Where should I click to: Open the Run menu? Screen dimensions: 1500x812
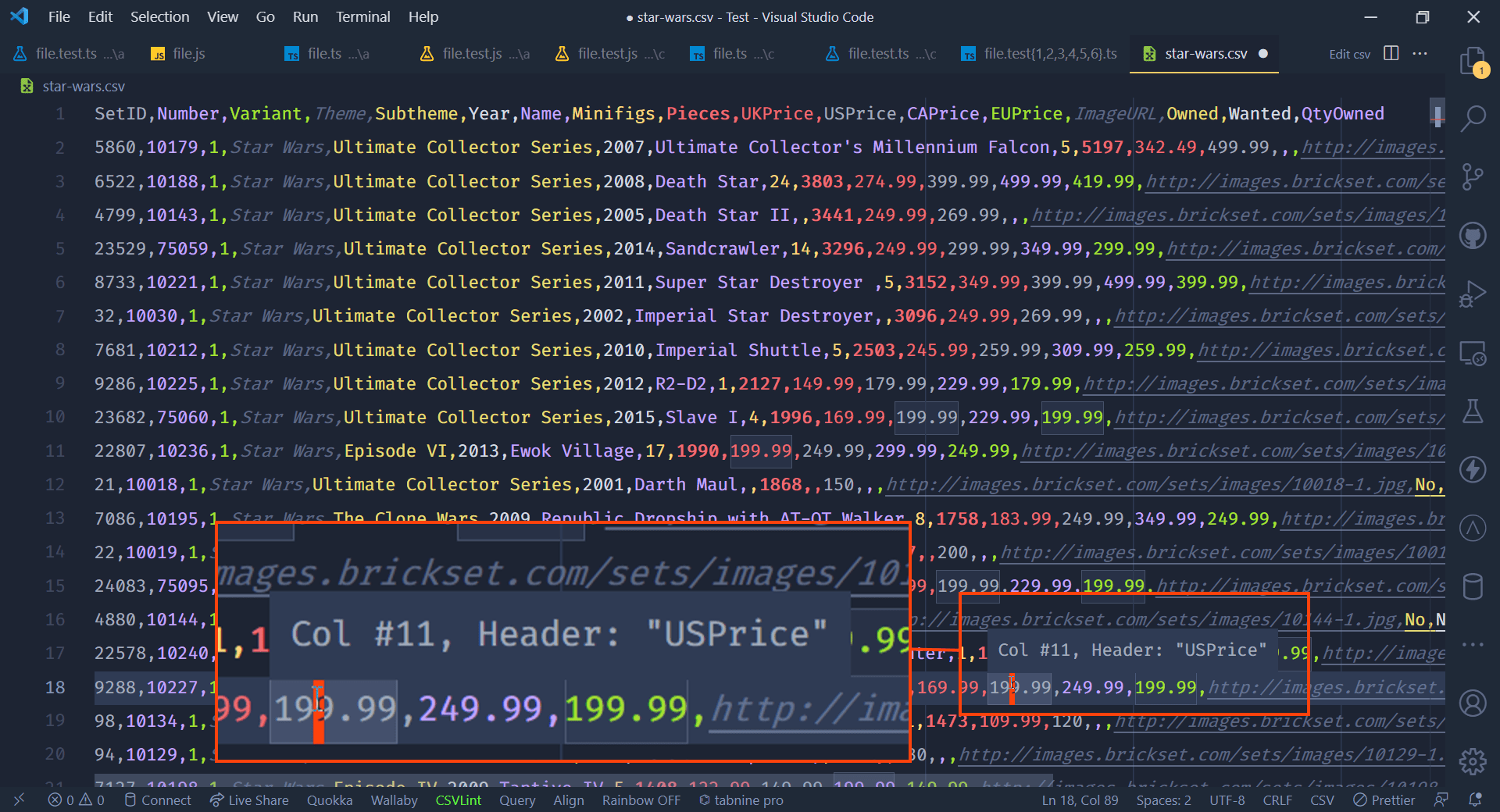305,16
